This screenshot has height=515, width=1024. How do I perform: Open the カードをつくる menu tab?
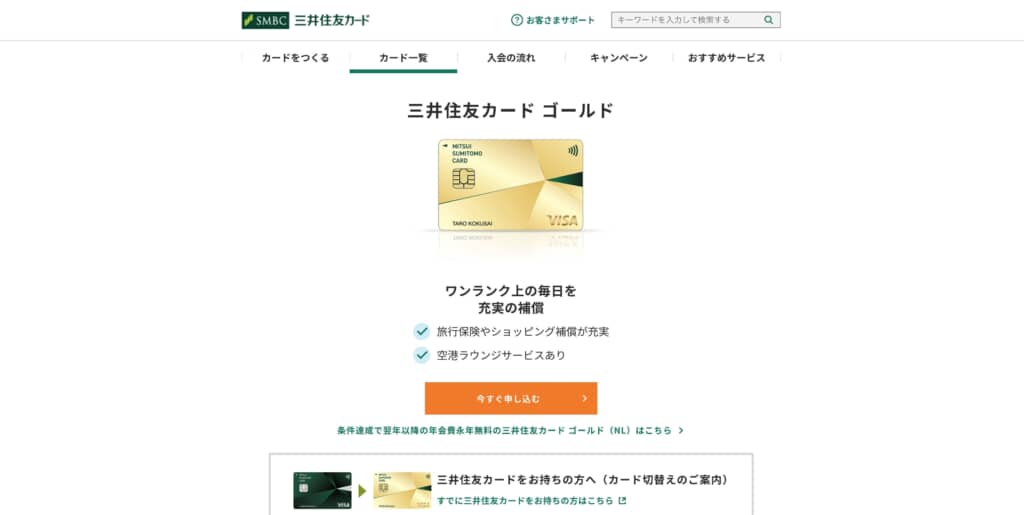tap(295, 58)
